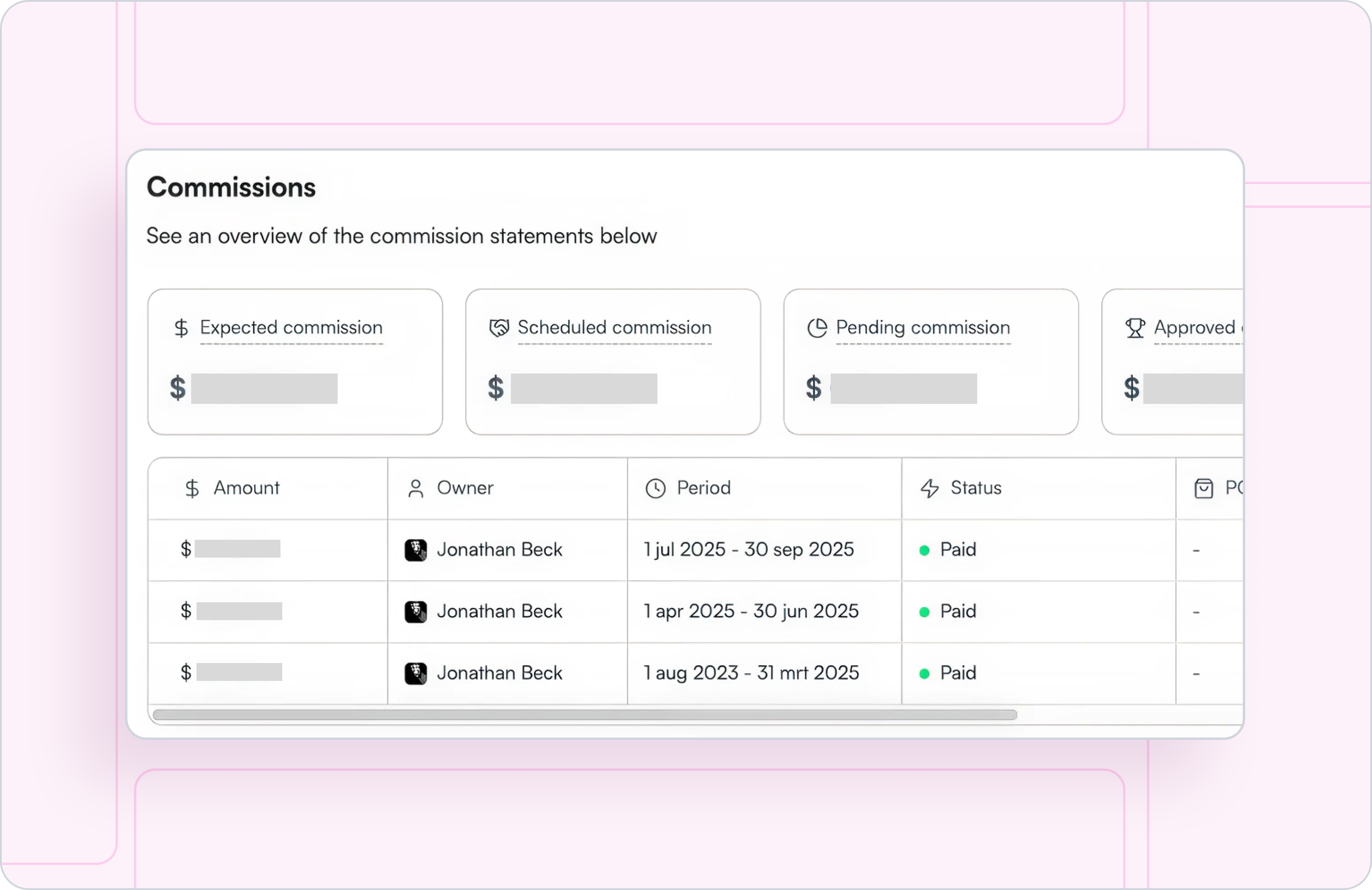This screenshot has height=890, width=1372.
Task: Click the dollar icon in Amount header
Action: [192, 488]
